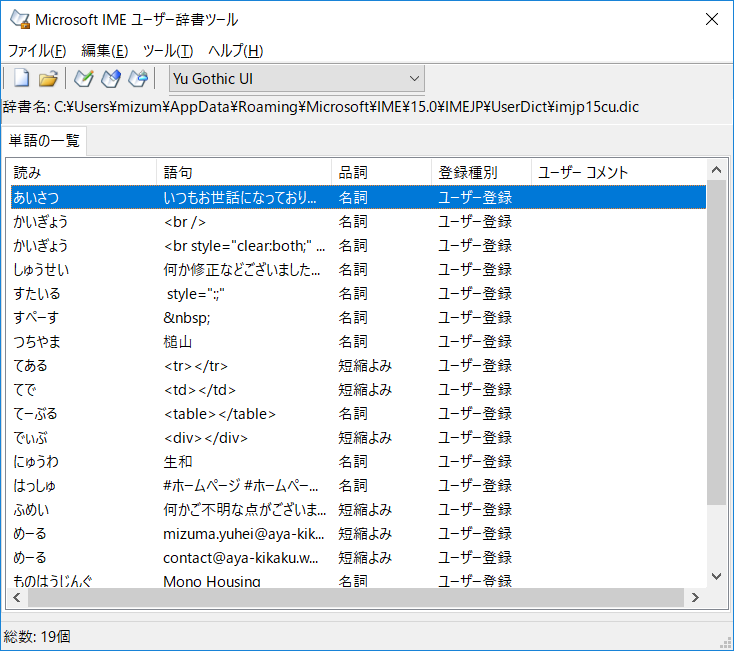This screenshot has height=651, width=734.
Task: Select the あいさつ row
Action: 358,197
